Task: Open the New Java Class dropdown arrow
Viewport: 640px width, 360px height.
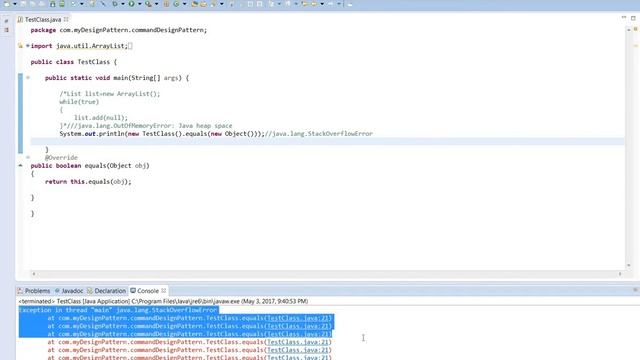Action: click(184, 4)
